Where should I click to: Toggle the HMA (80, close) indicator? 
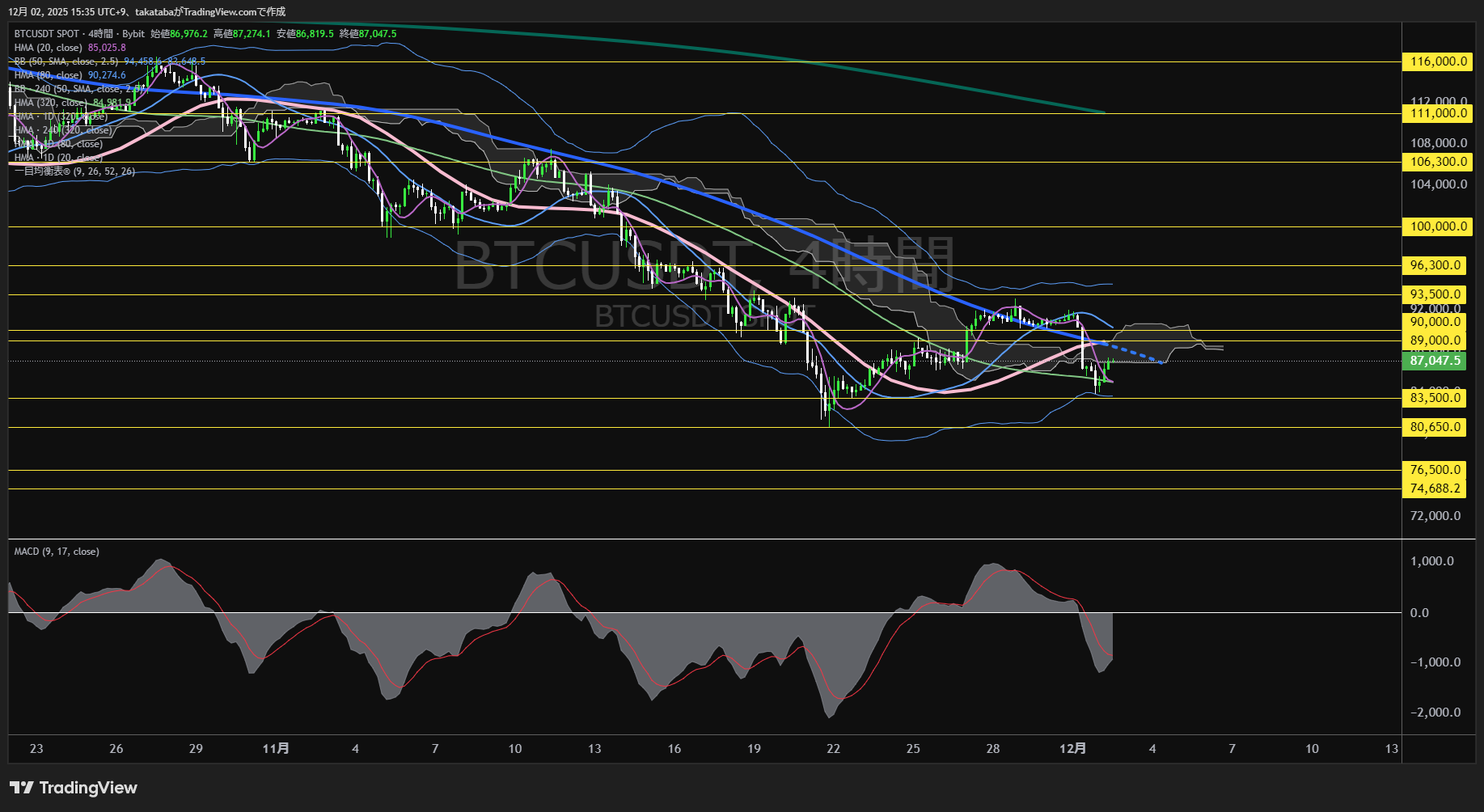[x=47, y=74]
